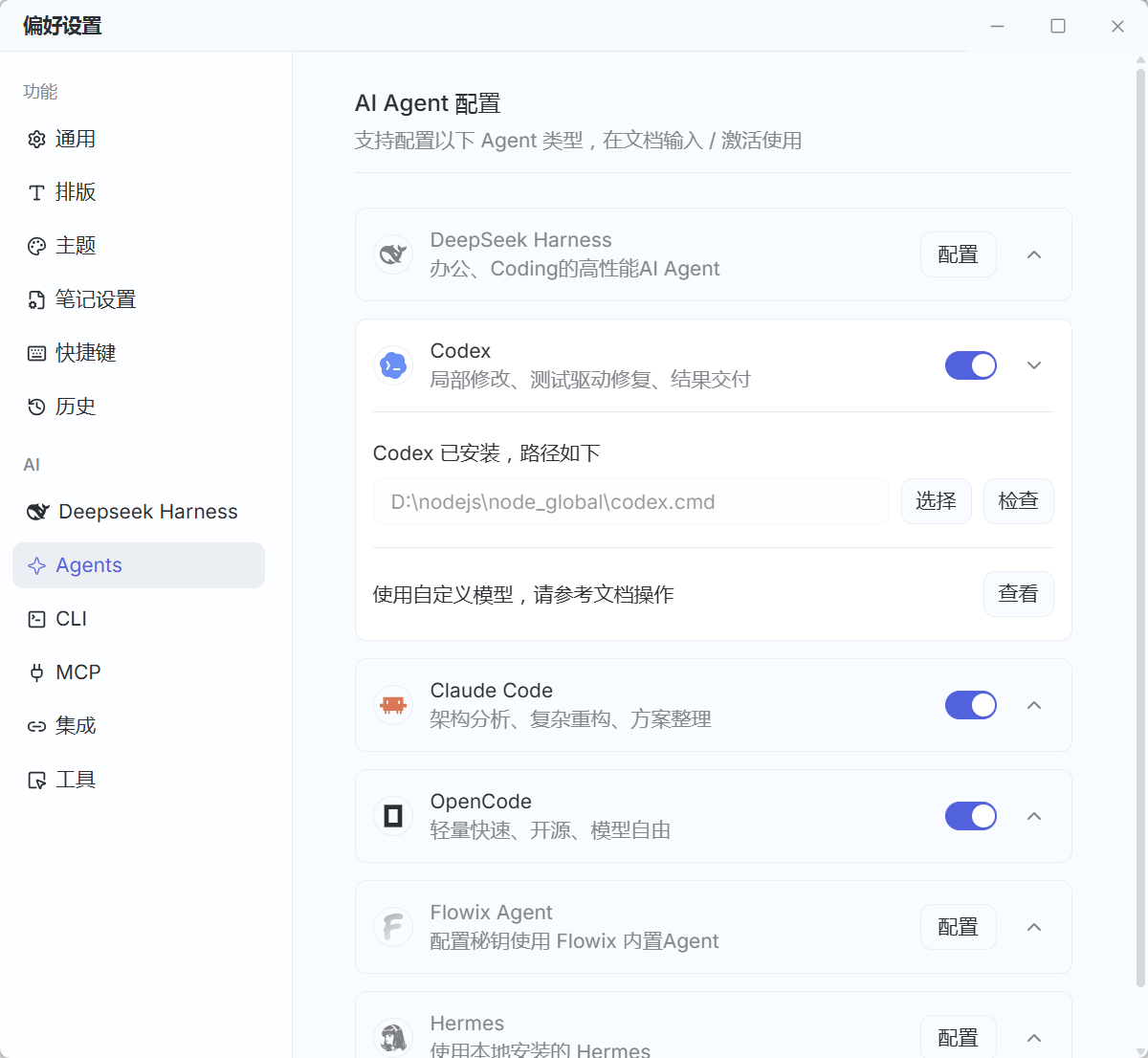Click the typography T icon beside 排版
This screenshot has height=1058, width=1148.
point(36,193)
